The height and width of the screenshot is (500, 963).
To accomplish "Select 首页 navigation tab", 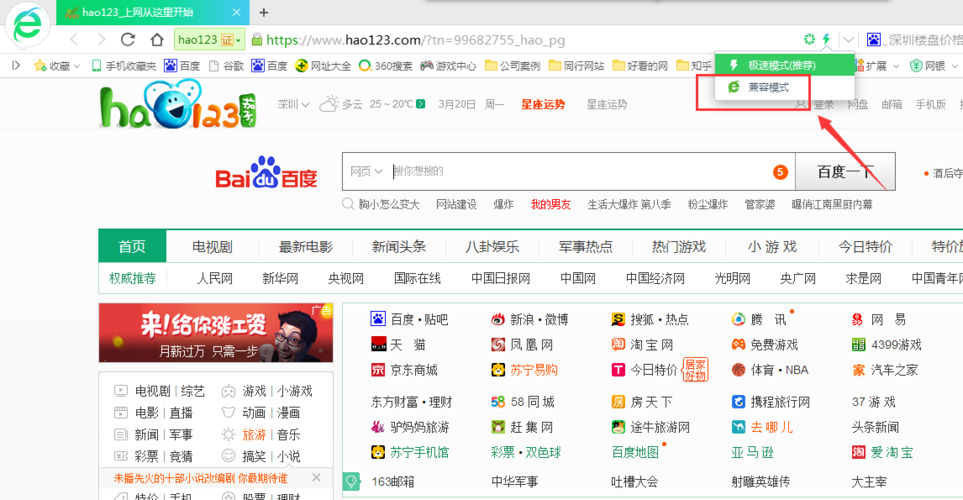I will tap(132, 246).
